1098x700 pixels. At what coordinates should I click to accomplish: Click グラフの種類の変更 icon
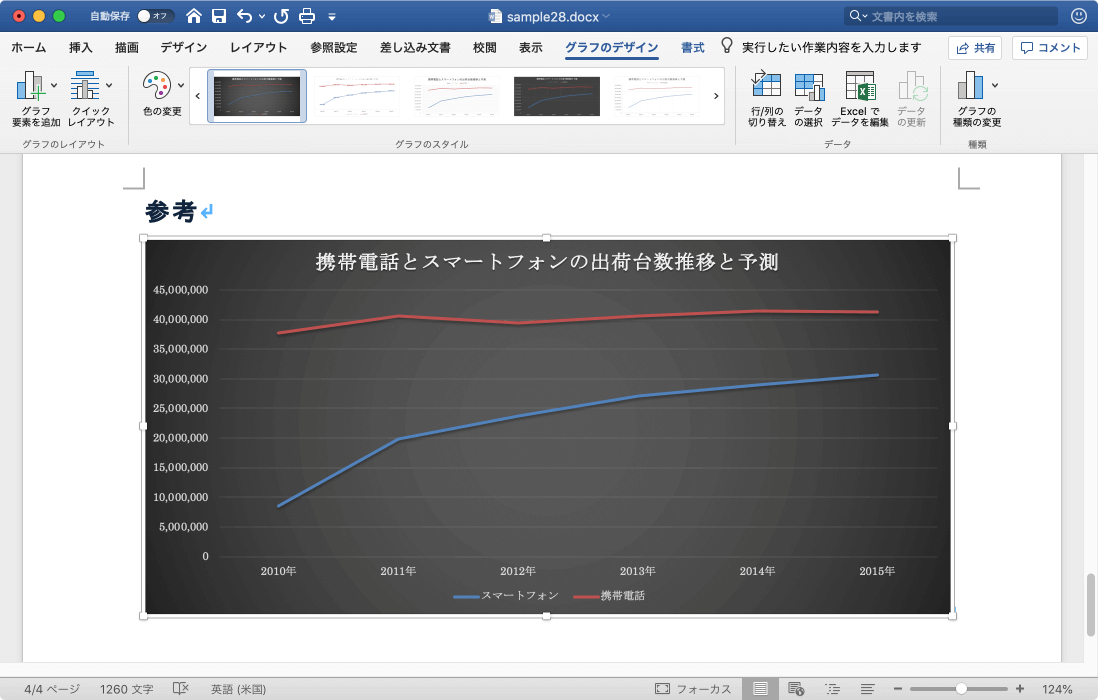click(x=971, y=86)
